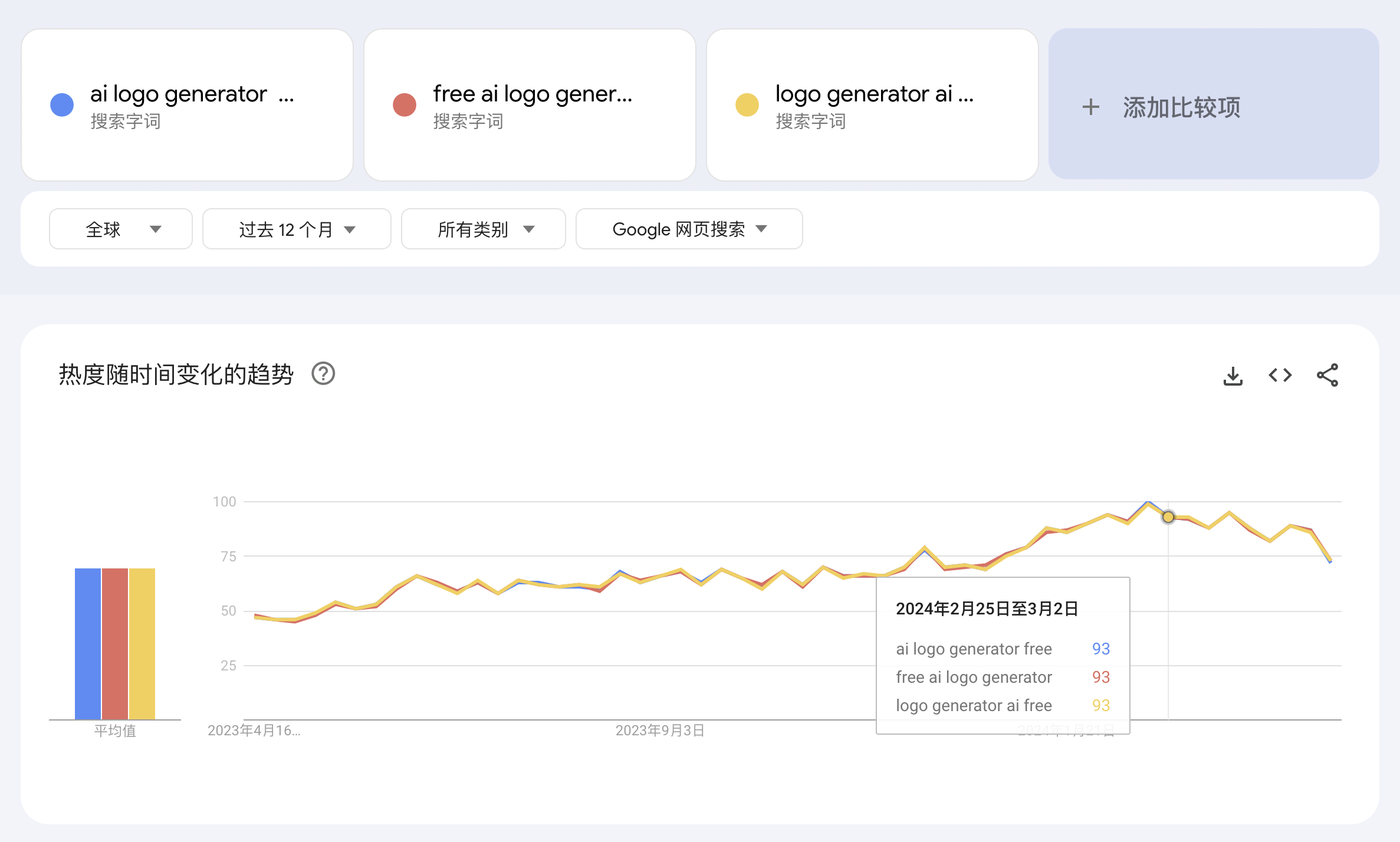Click the yellow dot of the third term
Viewport: 1400px width, 842px height.
[747, 105]
